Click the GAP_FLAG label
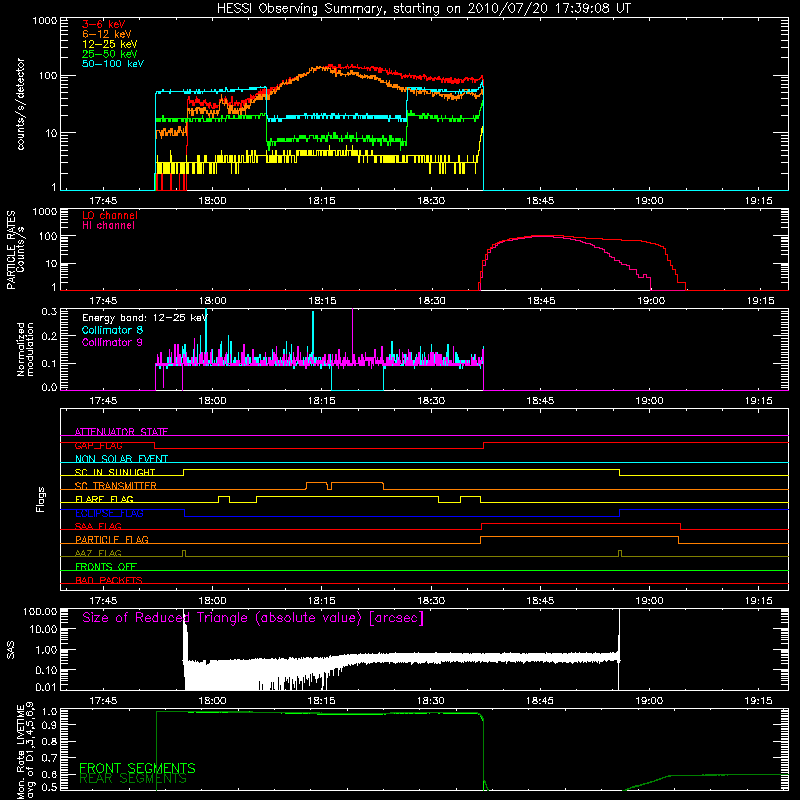The width and height of the screenshot is (800, 800). click(x=98, y=445)
